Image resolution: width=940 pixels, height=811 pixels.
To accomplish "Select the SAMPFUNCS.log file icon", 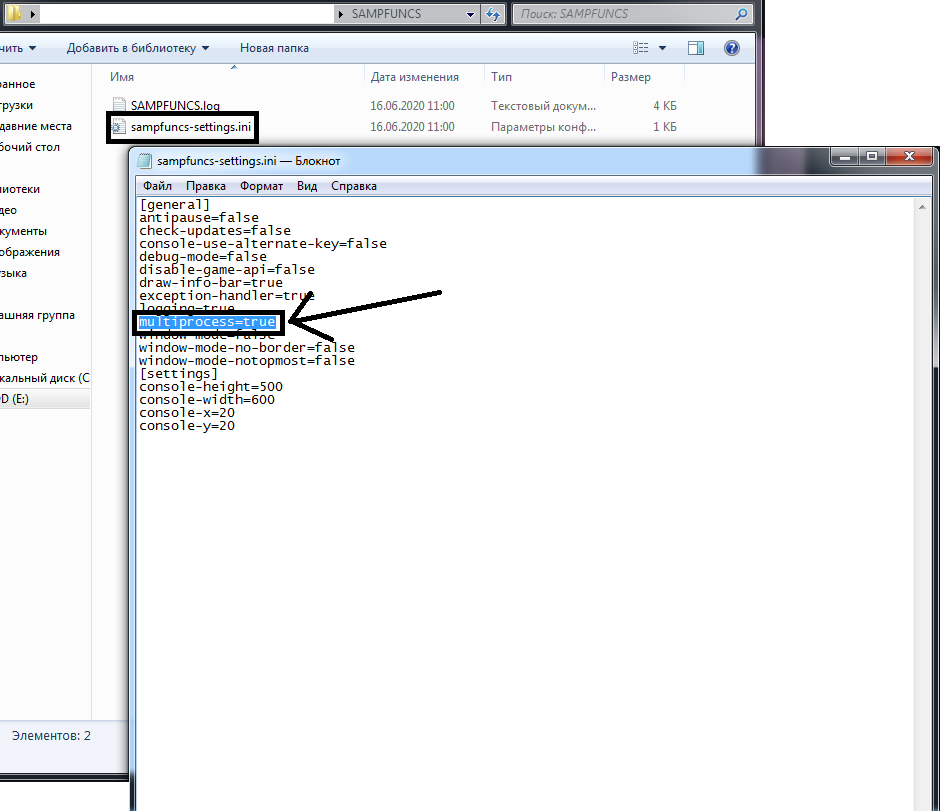I will pos(119,105).
